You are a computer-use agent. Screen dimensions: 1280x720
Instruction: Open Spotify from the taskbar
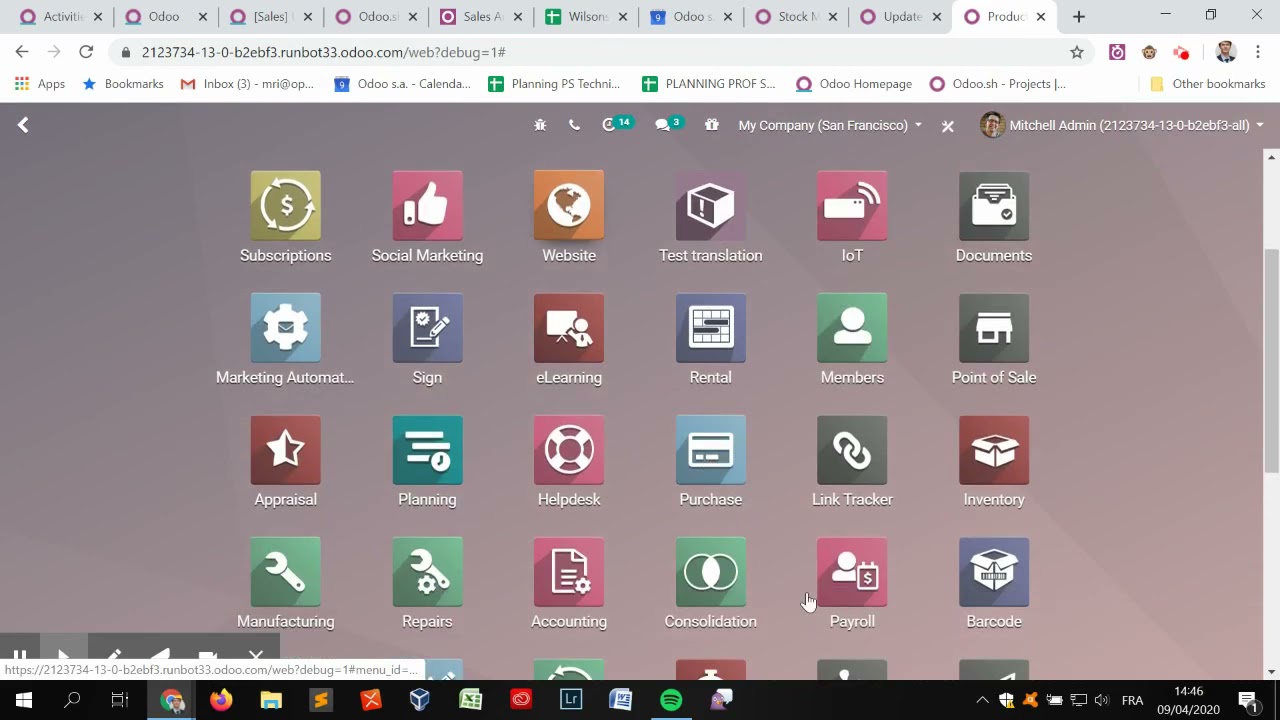click(x=671, y=700)
